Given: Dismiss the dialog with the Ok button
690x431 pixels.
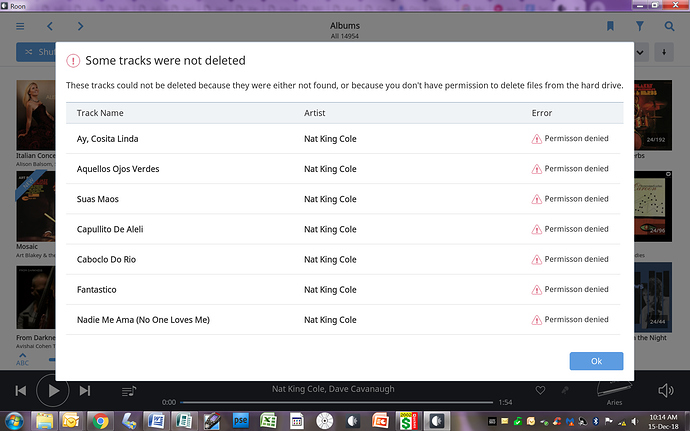Looking at the screenshot, I should pyautogui.click(x=596, y=361).
